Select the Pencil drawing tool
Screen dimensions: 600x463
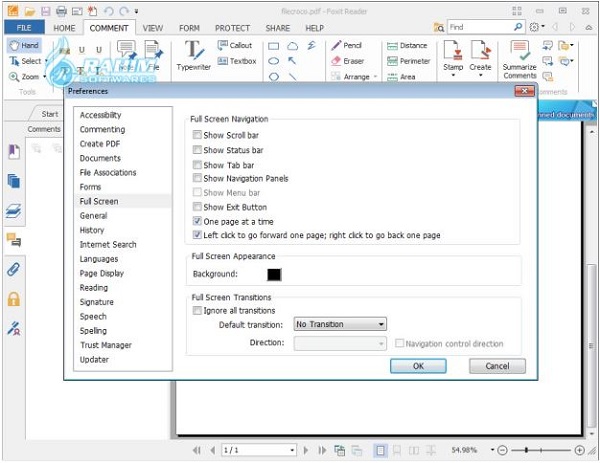(346, 45)
